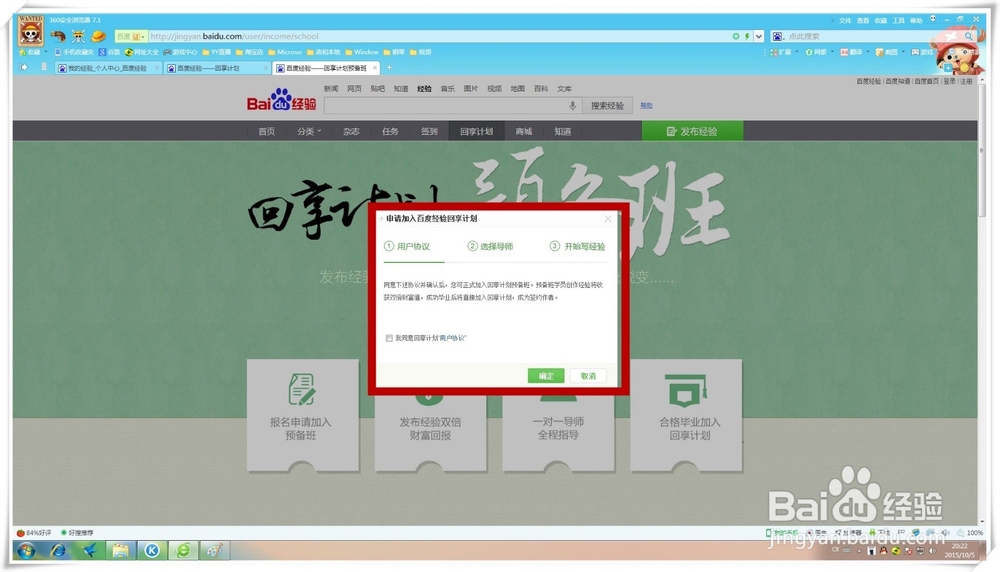Open 回享计划 in the navigation bar
This screenshot has height=572, width=1000.
(x=476, y=131)
